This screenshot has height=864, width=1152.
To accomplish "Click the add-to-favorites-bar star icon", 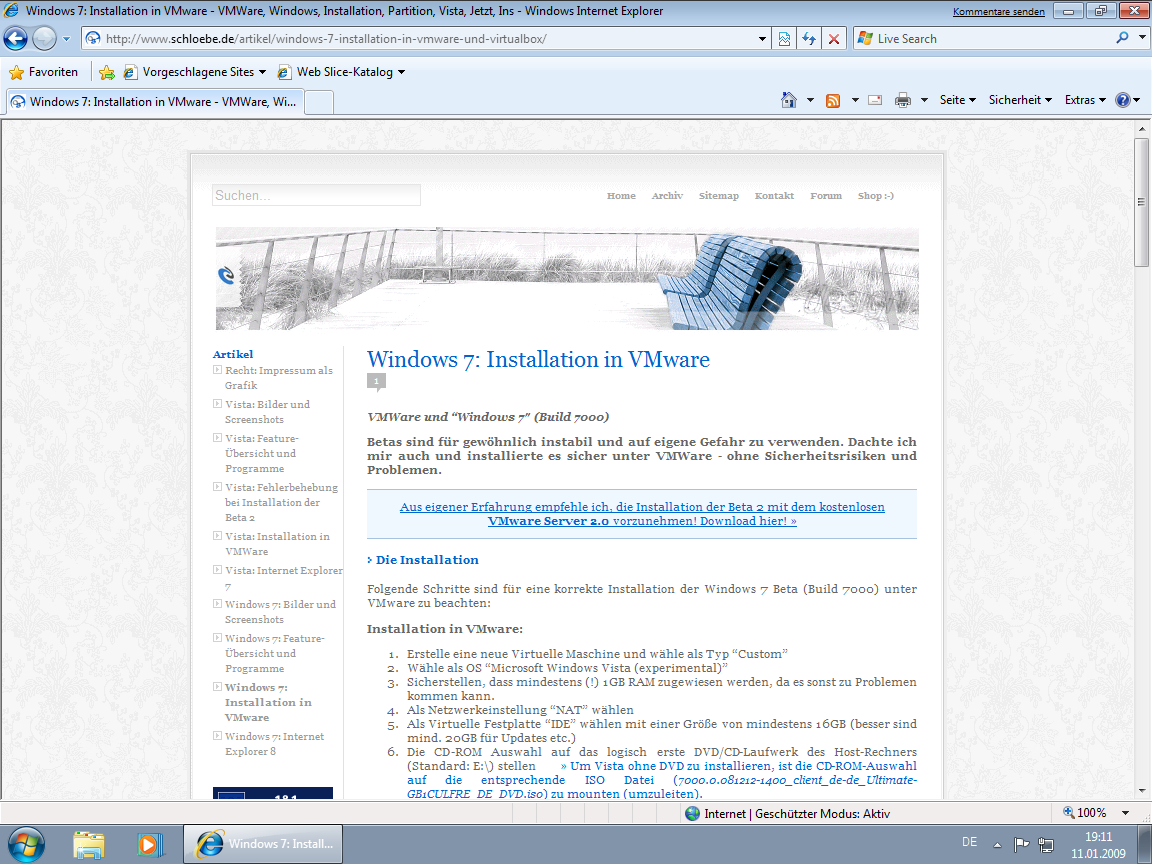I will click(107, 72).
